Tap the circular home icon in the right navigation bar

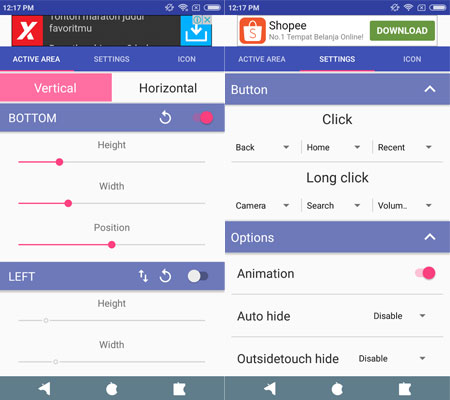pyautogui.click(x=337, y=389)
